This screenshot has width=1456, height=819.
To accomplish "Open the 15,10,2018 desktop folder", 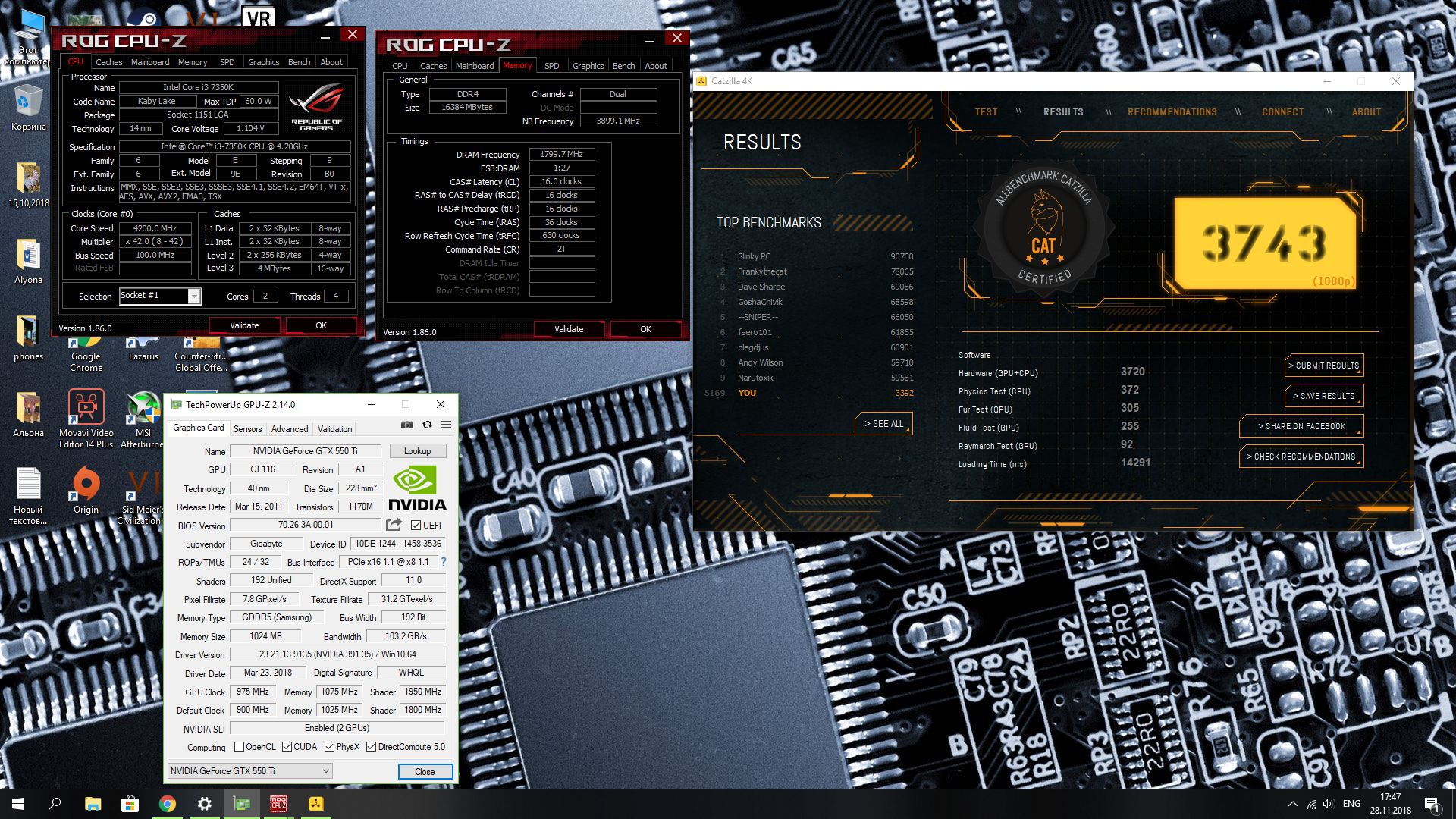I will click(x=28, y=184).
